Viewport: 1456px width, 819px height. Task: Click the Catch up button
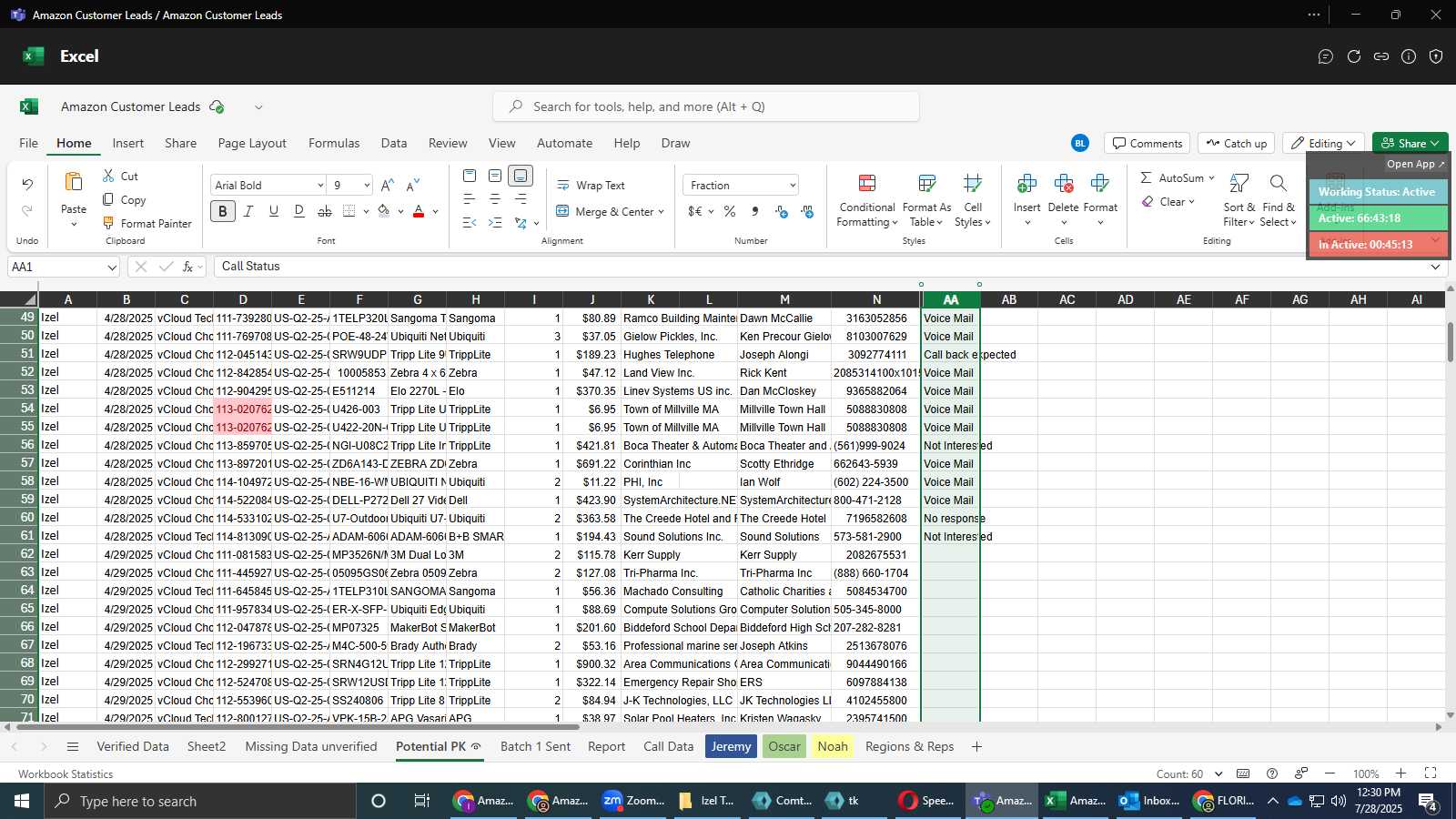[1236, 143]
